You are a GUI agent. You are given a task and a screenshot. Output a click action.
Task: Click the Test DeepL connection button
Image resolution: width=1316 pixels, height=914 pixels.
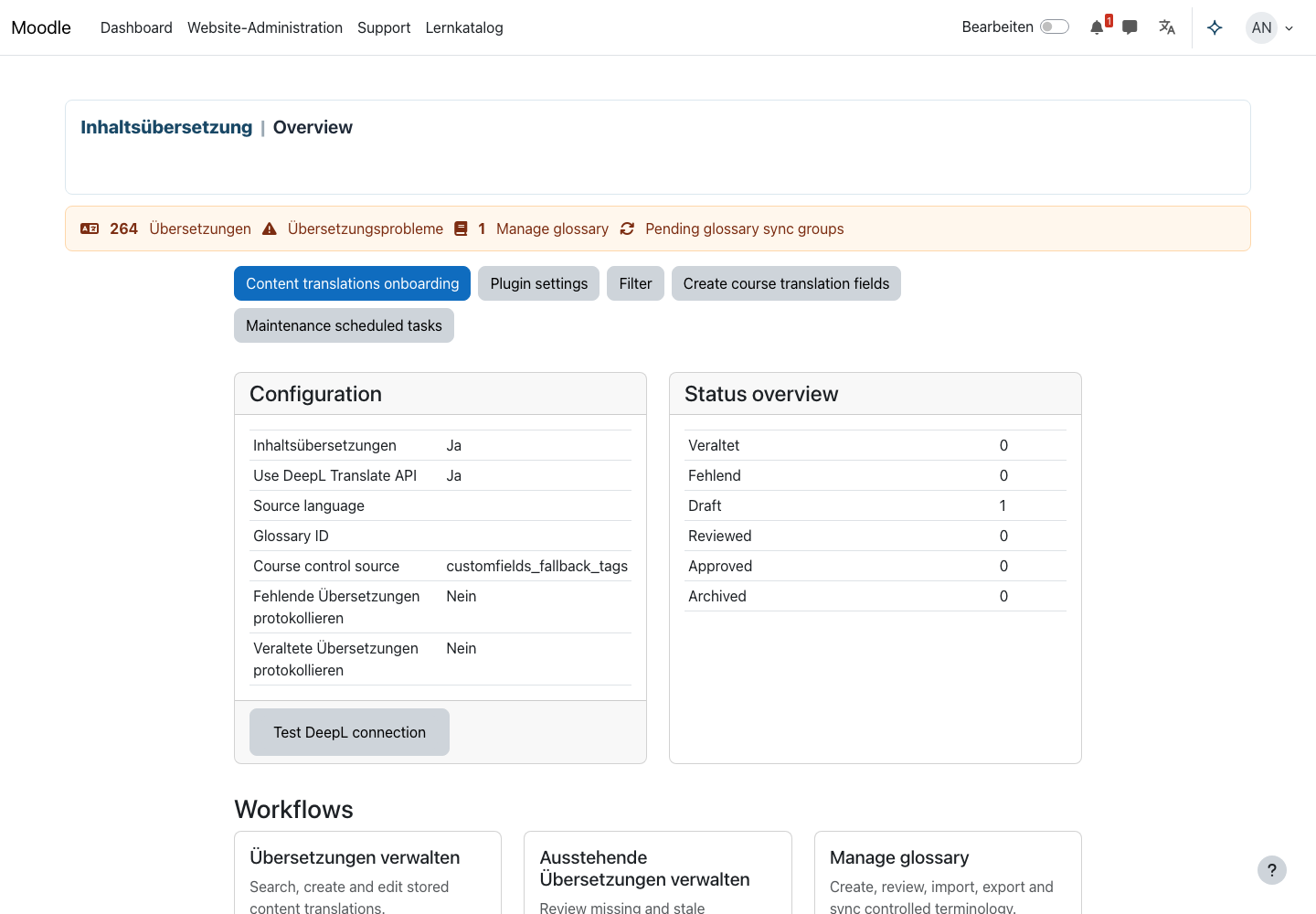[x=349, y=732]
